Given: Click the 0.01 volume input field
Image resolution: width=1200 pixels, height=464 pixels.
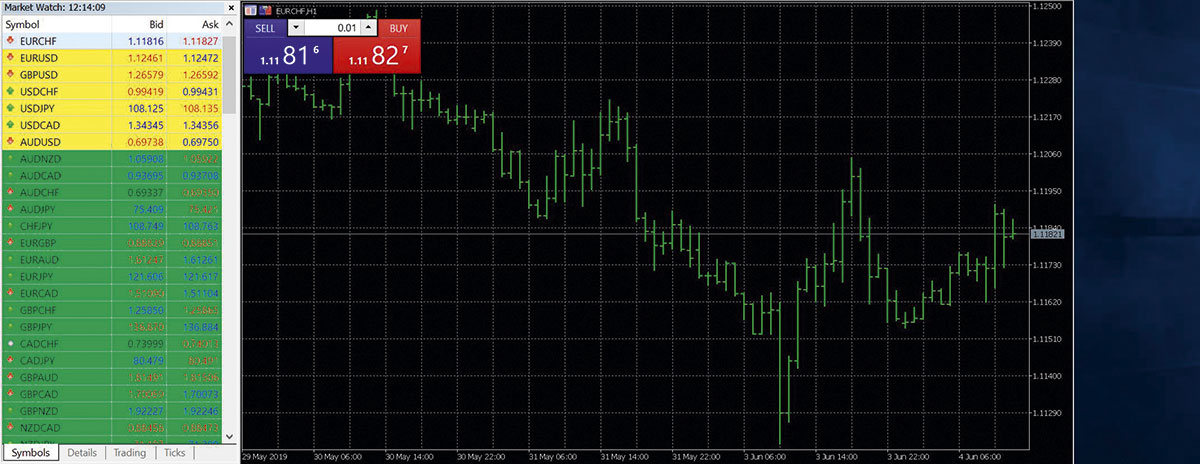Looking at the screenshot, I should 331,28.
